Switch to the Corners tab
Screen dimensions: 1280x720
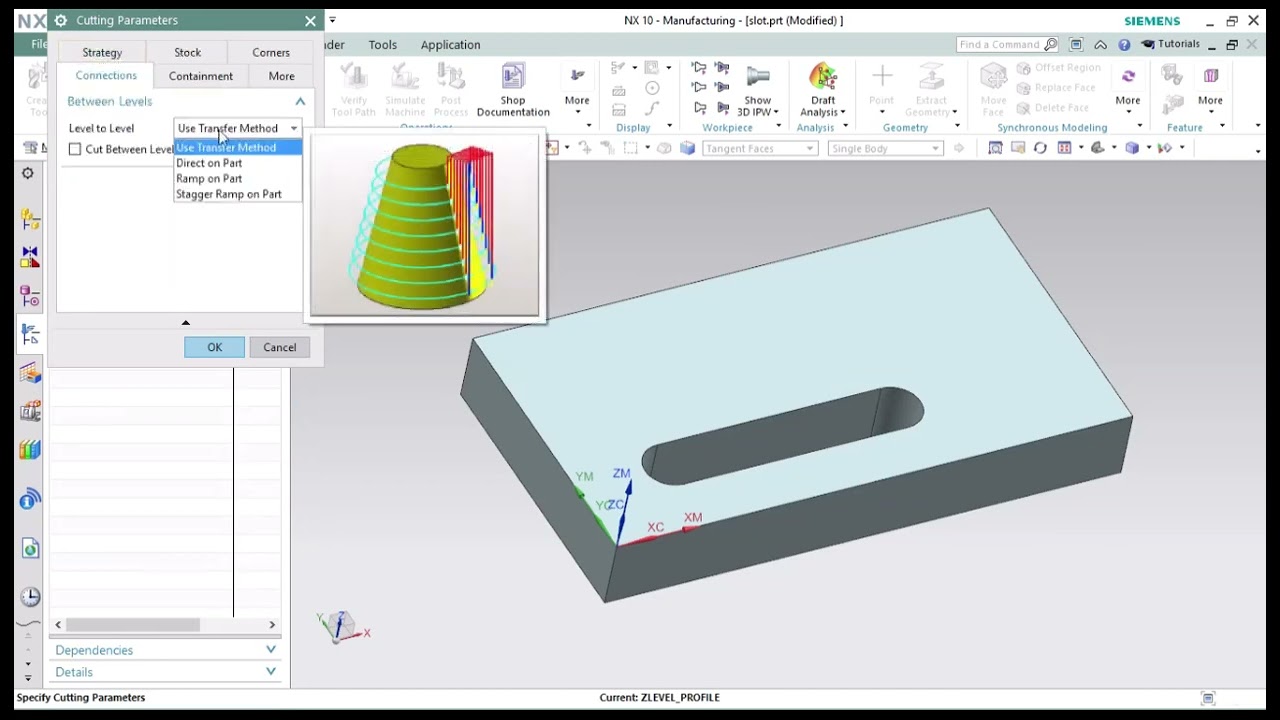point(271,52)
